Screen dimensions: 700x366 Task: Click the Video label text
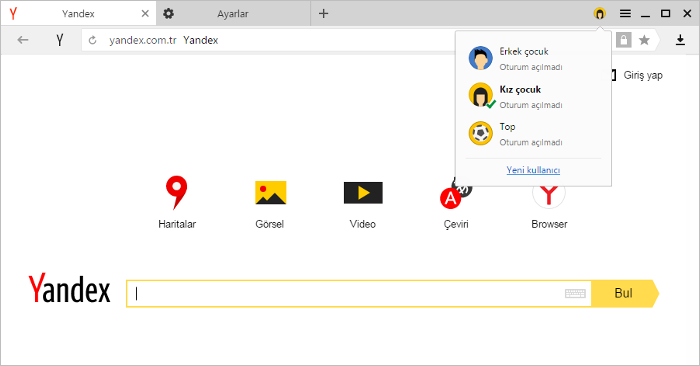(x=362, y=224)
